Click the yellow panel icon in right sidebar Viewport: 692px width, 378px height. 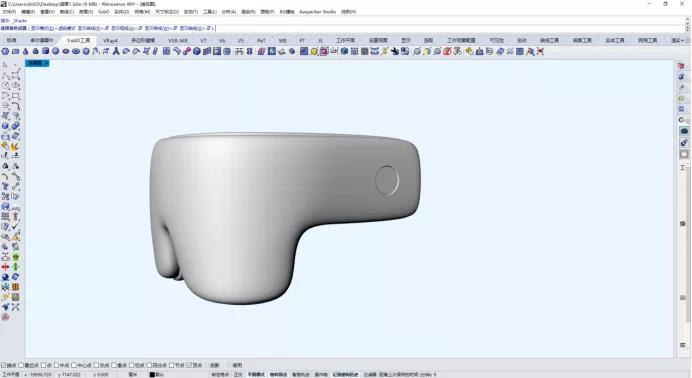681,98
